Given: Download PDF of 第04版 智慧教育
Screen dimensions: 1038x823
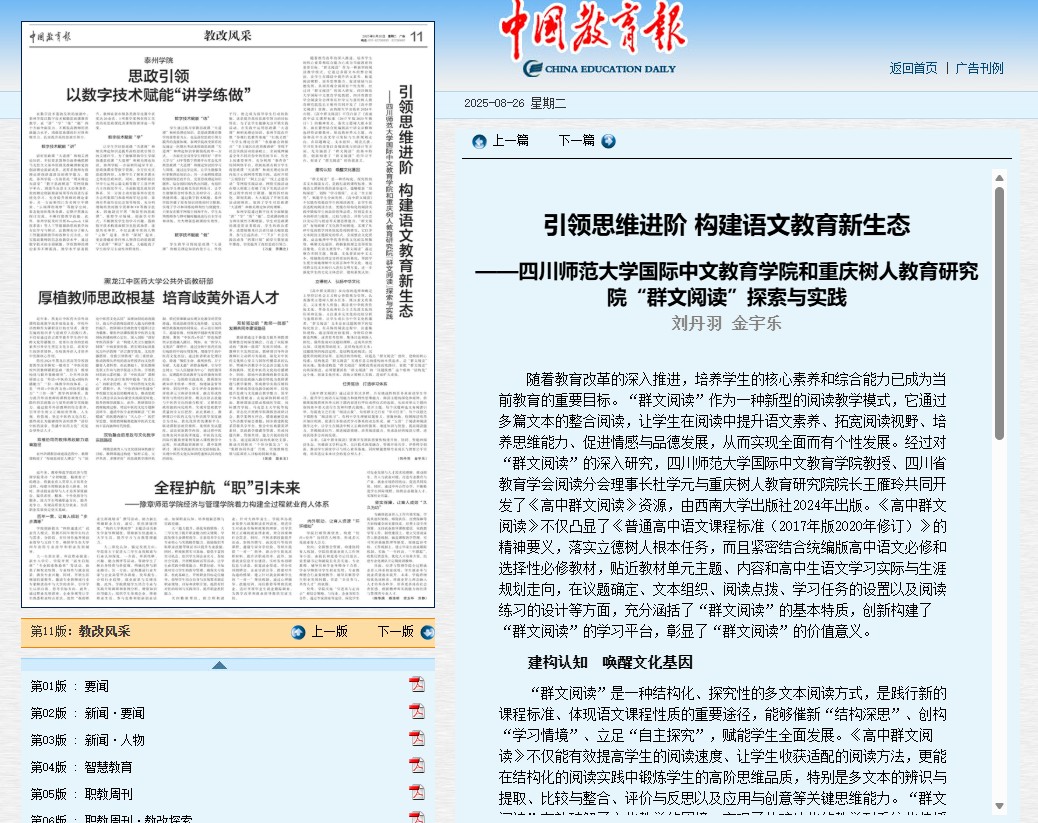Looking at the screenshot, I should tap(417, 765).
